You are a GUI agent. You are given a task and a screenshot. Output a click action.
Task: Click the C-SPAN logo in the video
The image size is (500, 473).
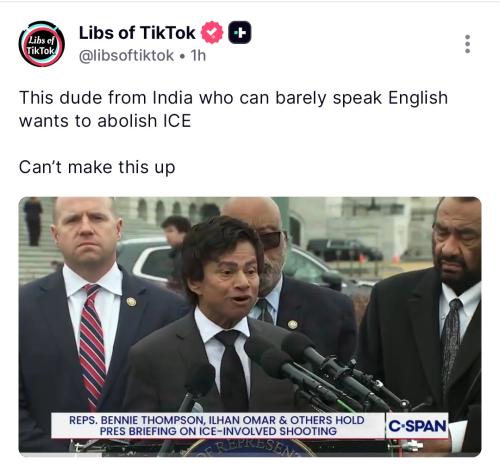(417, 426)
